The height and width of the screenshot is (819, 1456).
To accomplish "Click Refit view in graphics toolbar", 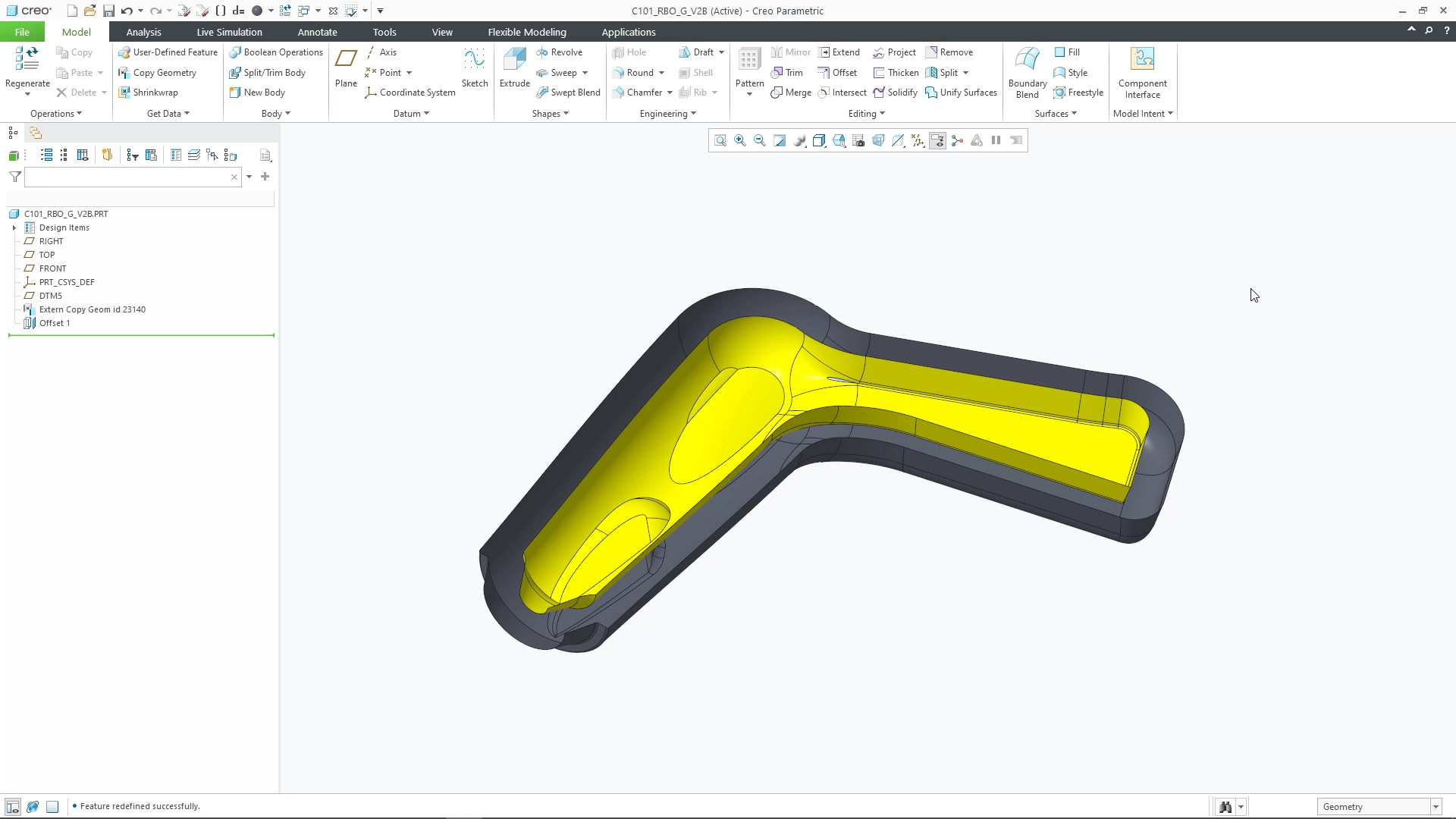I will coord(720,140).
